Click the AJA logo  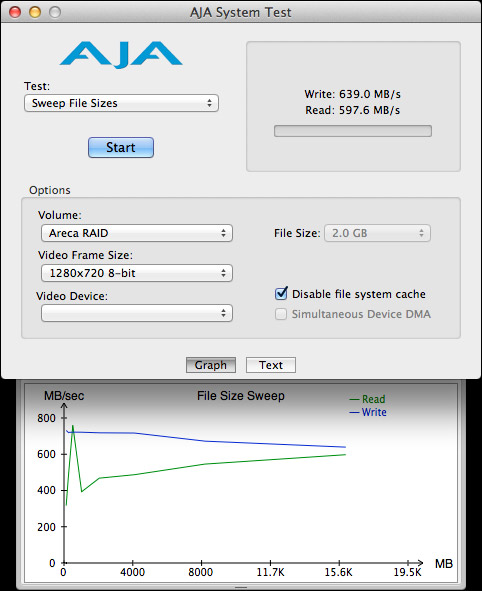point(121,55)
